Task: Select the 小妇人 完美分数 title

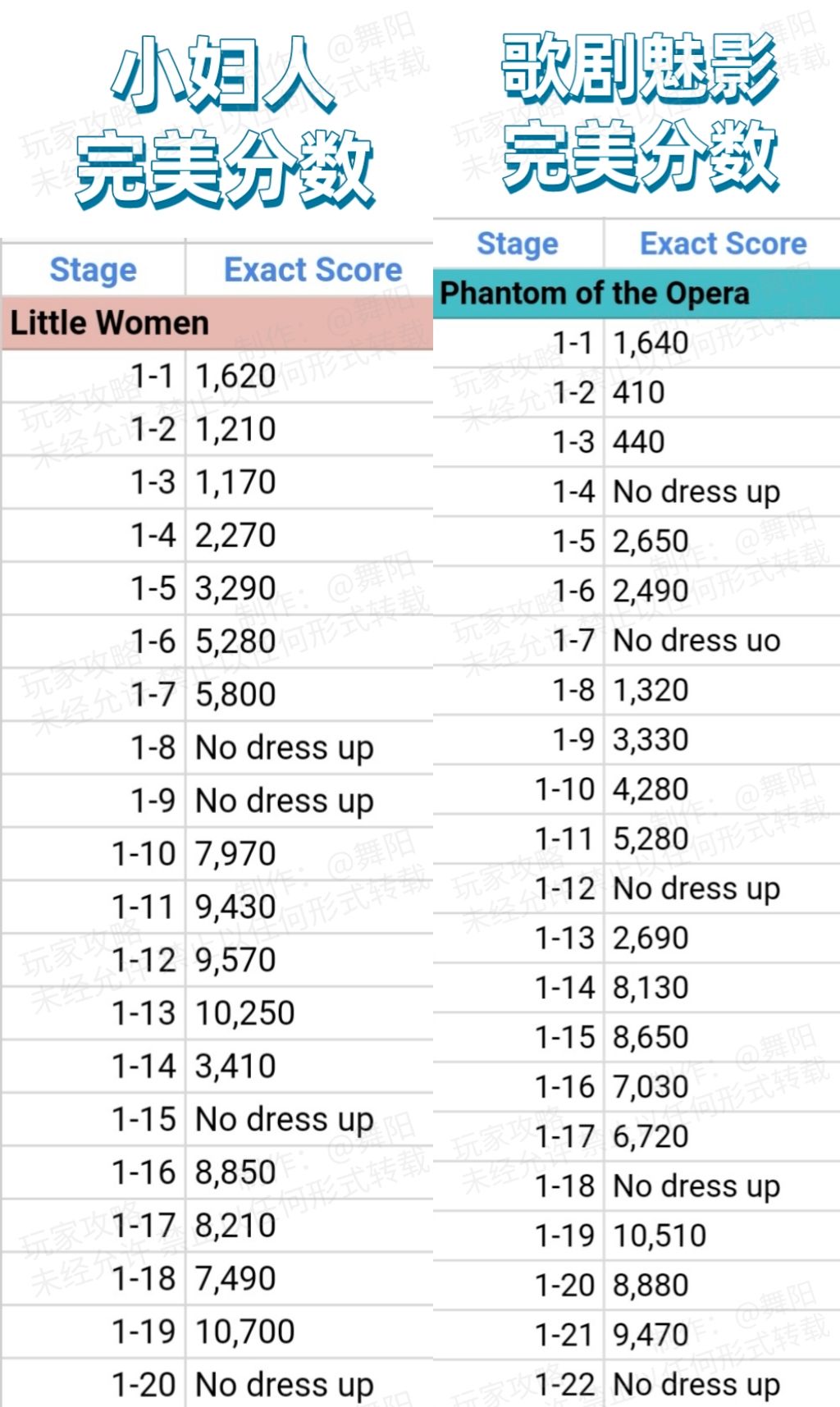Action: (x=224, y=121)
